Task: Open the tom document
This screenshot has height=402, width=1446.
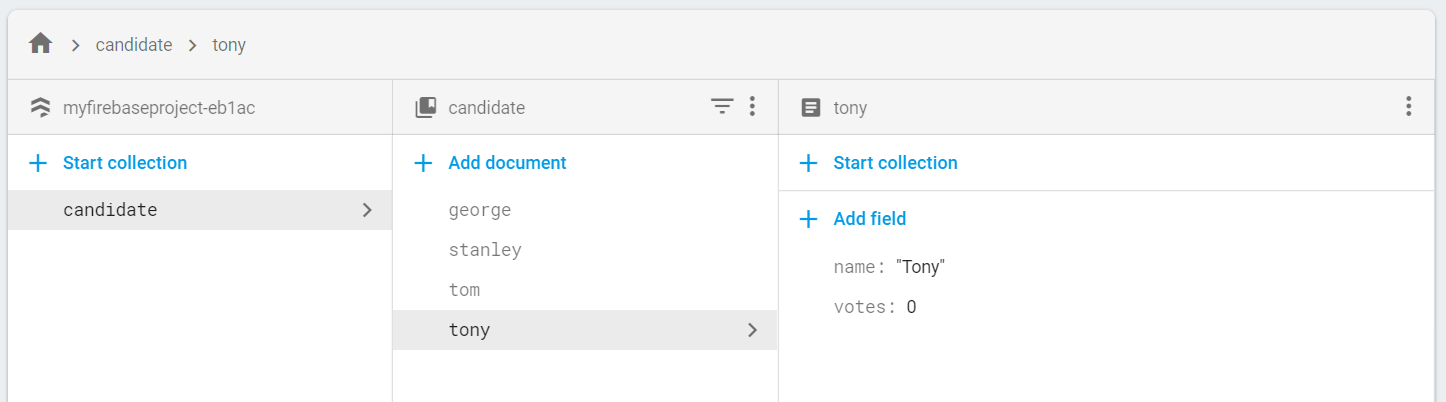Action: (x=585, y=290)
